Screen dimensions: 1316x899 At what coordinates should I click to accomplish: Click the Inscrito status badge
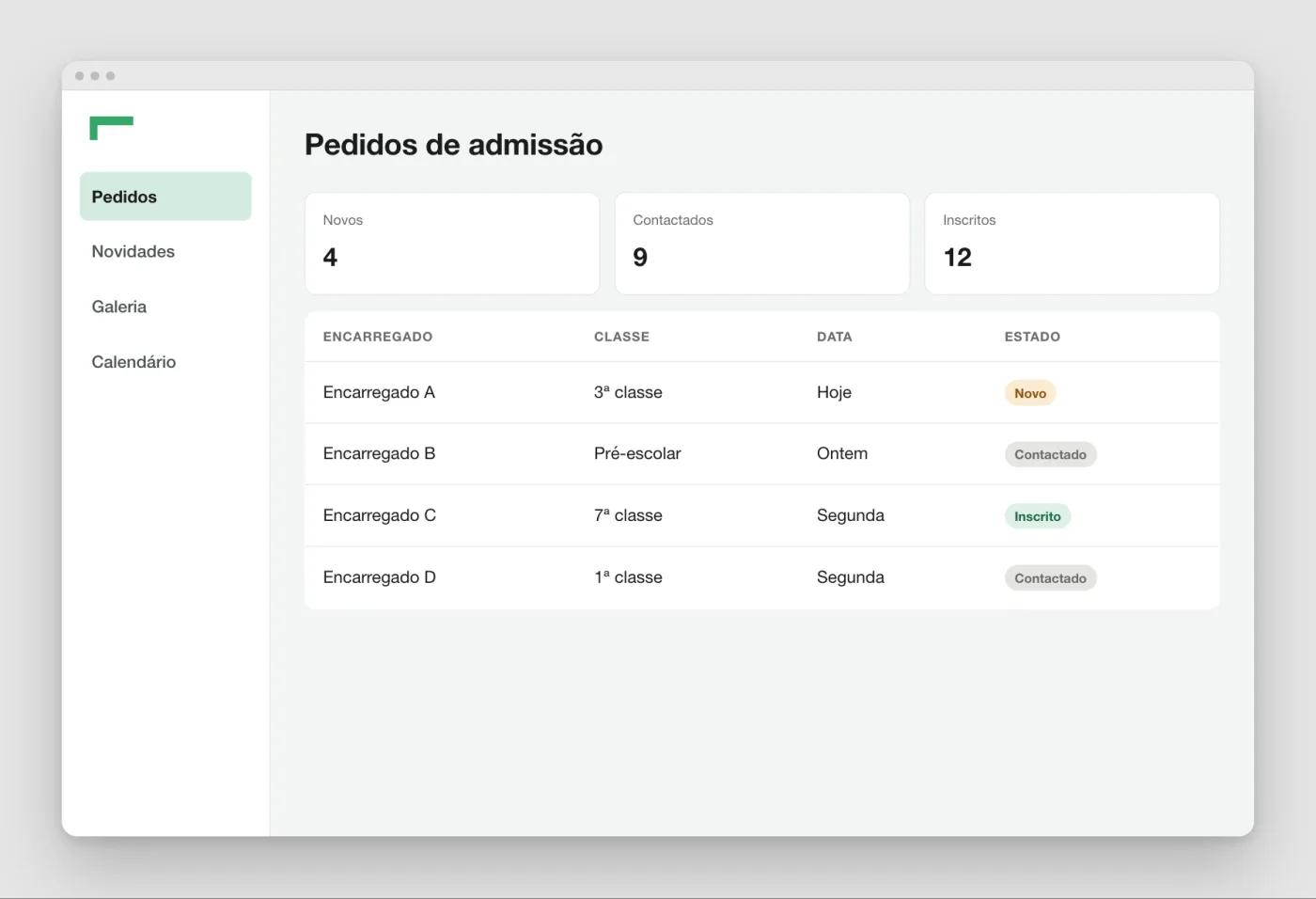coord(1038,516)
